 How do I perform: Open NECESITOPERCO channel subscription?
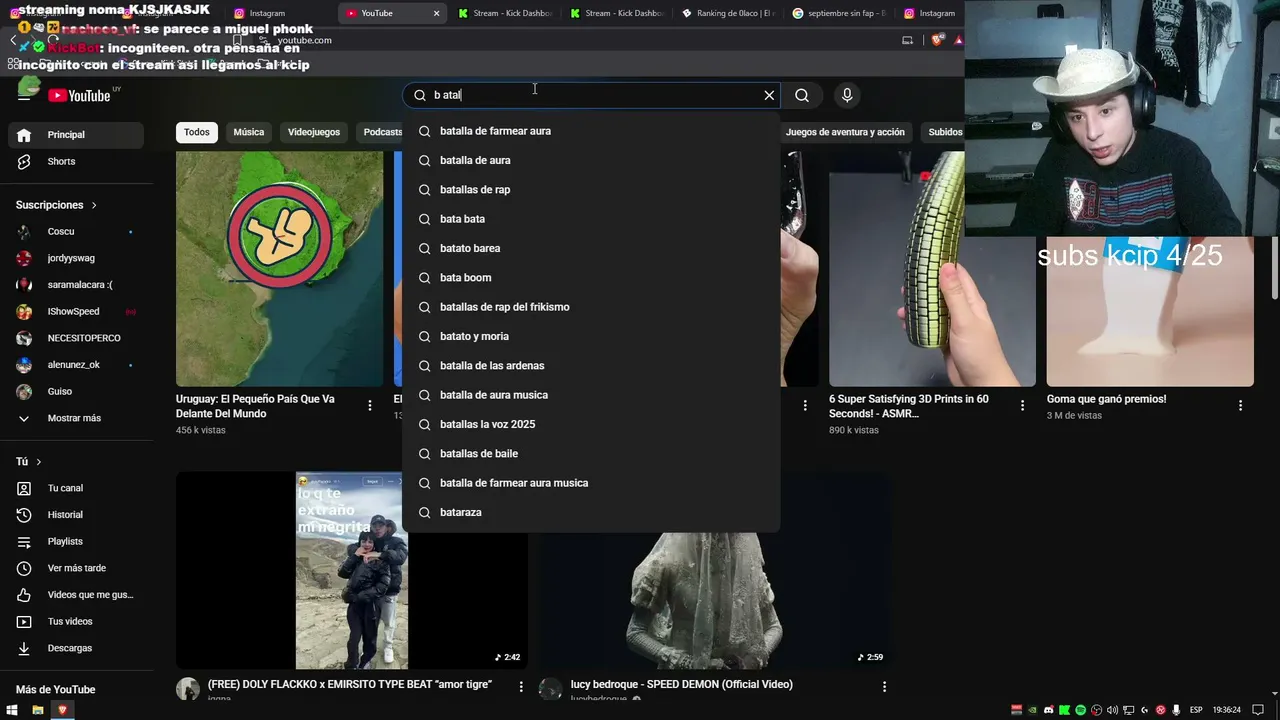(x=75, y=338)
